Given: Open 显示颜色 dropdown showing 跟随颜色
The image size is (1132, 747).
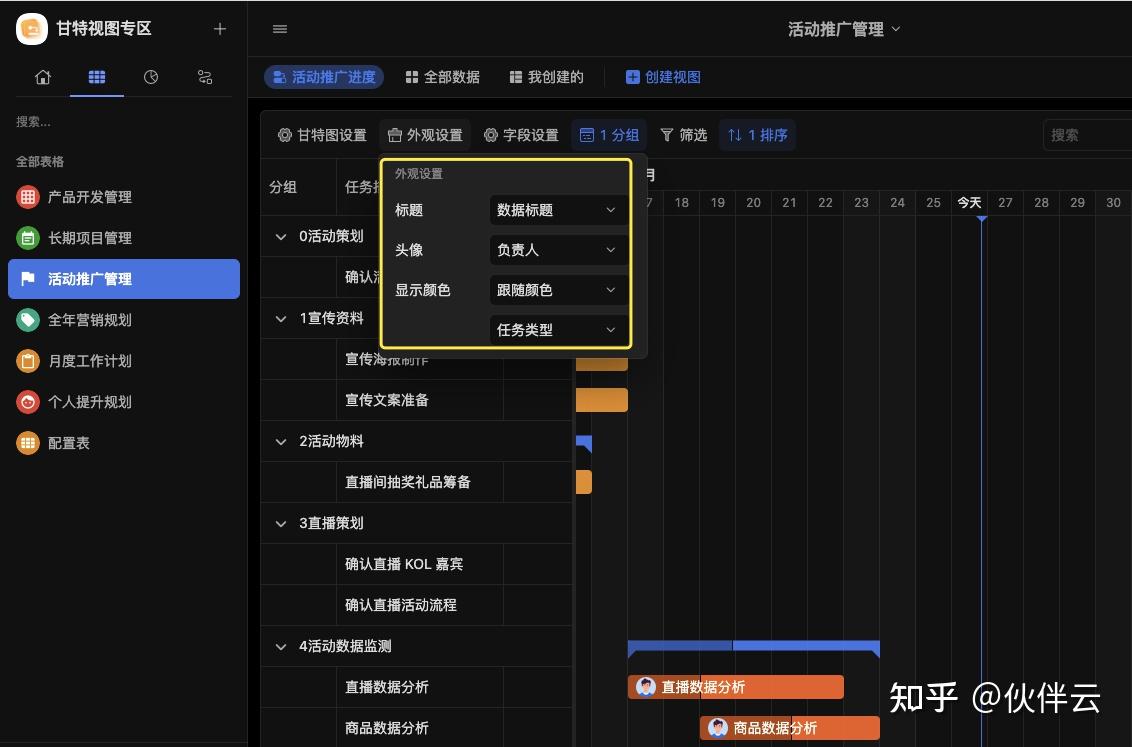Looking at the screenshot, I should point(557,290).
